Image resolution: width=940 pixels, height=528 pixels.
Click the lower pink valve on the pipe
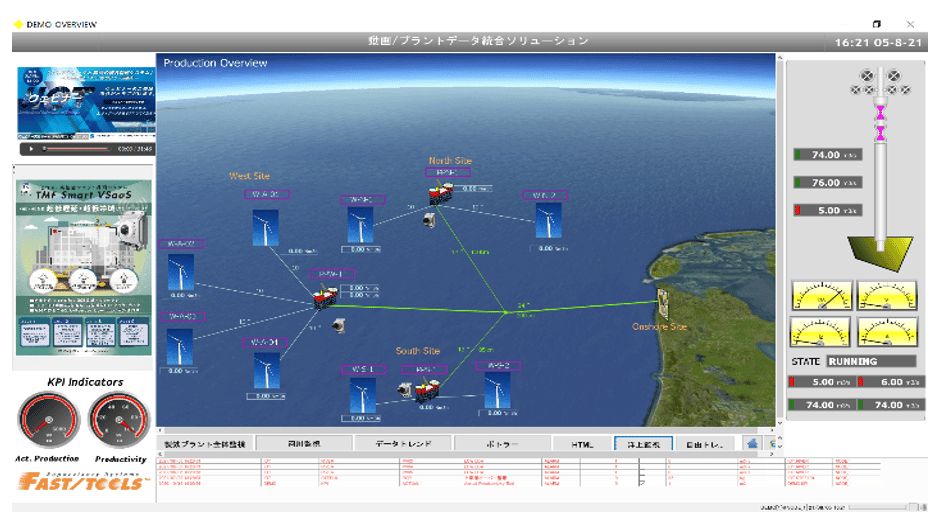(880, 133)
